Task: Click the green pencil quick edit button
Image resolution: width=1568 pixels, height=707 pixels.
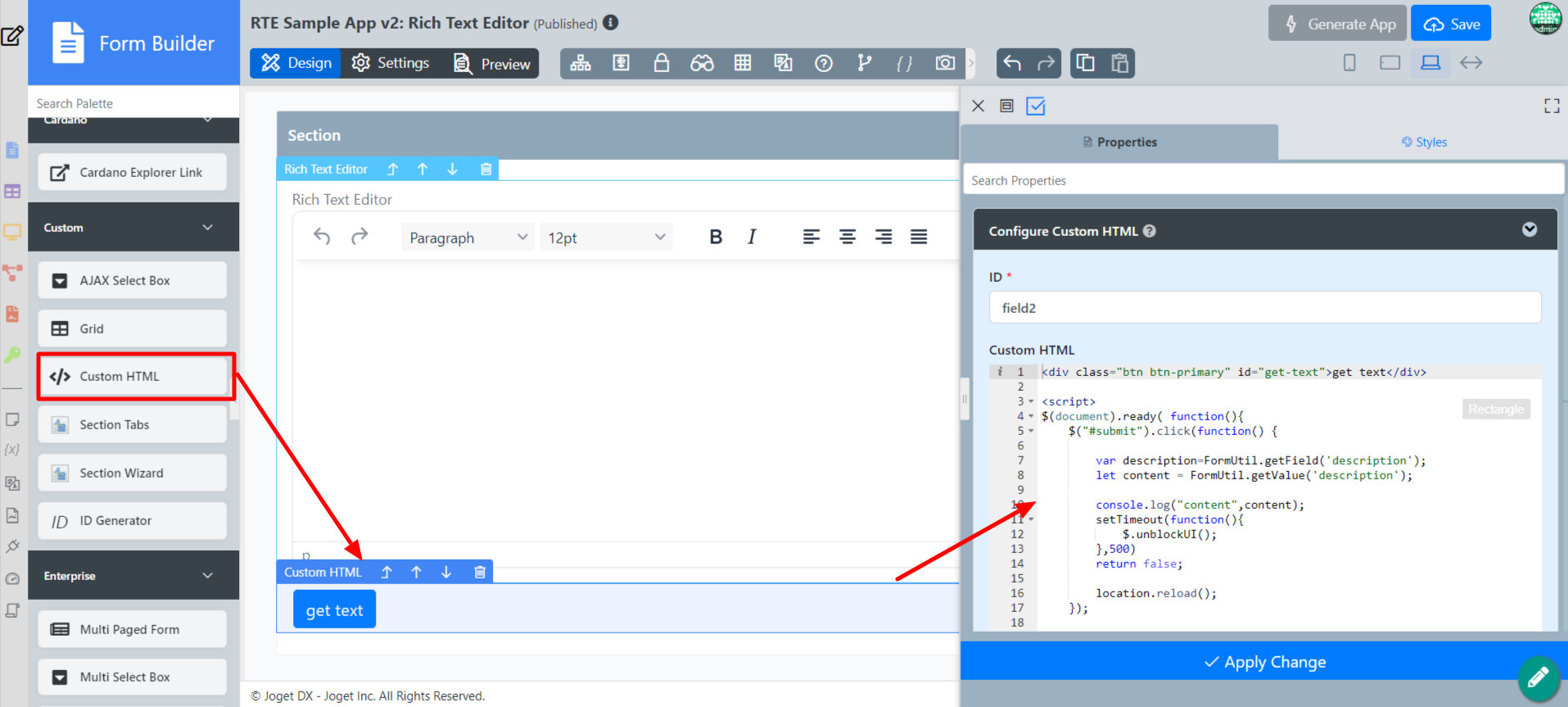Action: [x=1538, y=677]
